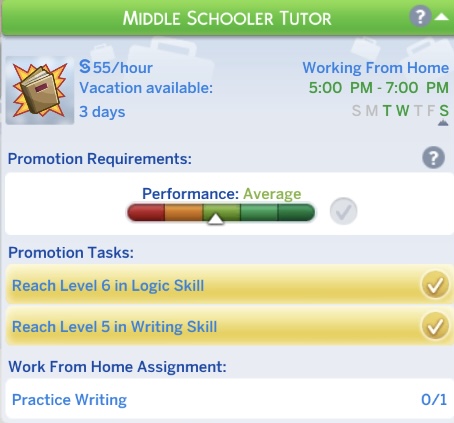Click the red segment of performance bar
454x423 pixels.
146,212
